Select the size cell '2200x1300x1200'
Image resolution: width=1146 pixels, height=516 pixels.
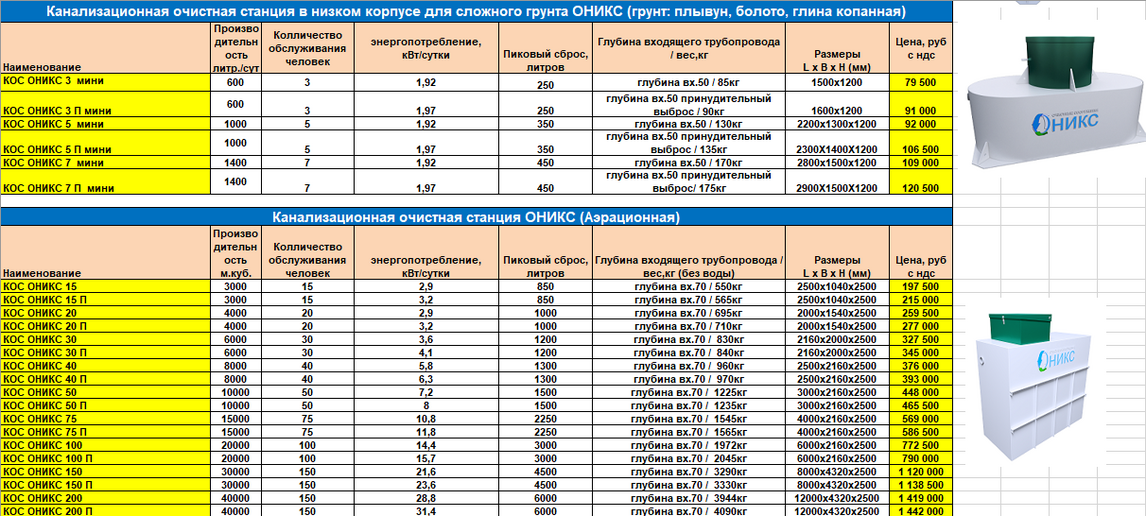click(x=838, y=124)
